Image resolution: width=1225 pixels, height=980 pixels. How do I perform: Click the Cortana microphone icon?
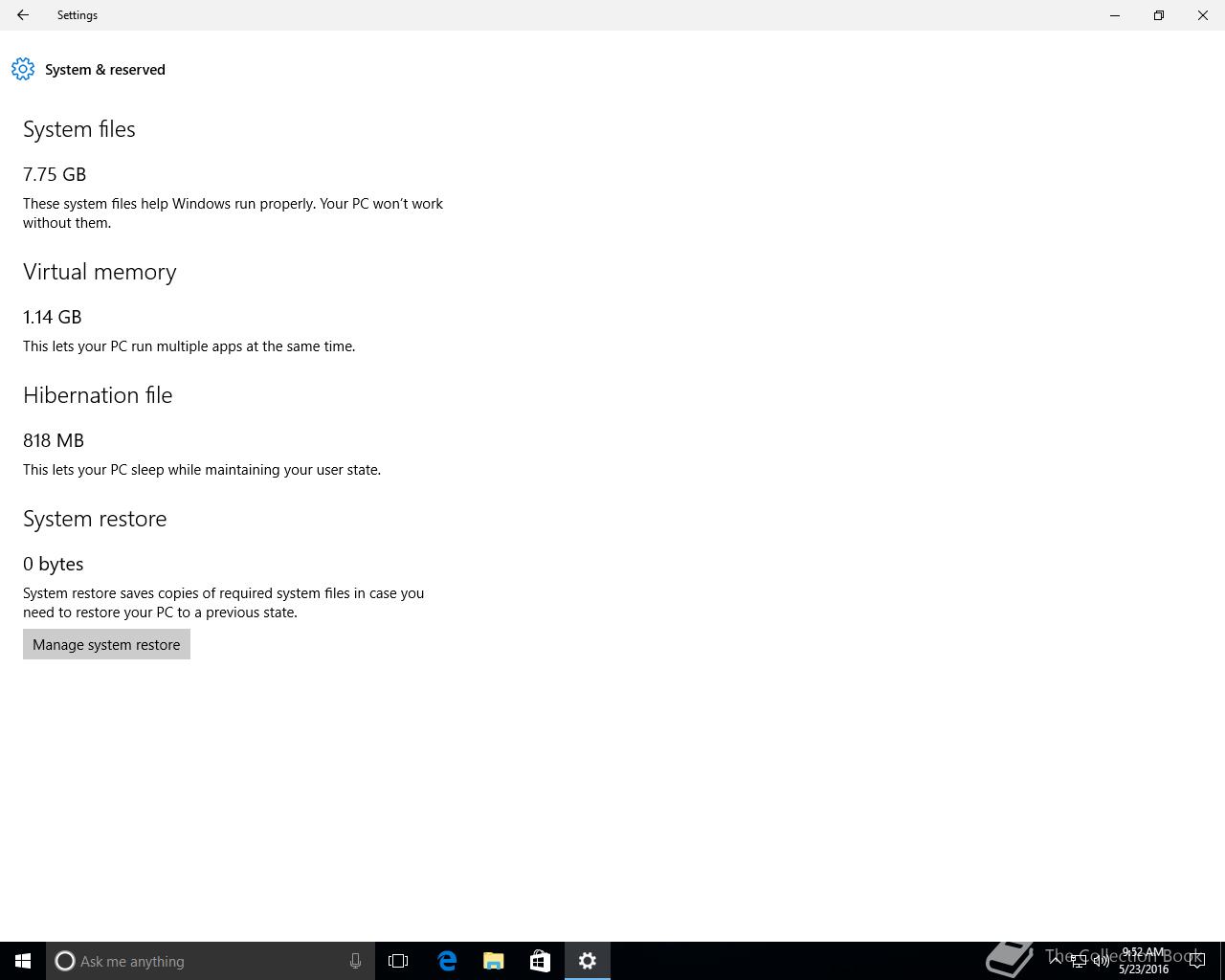click(355, 961)
